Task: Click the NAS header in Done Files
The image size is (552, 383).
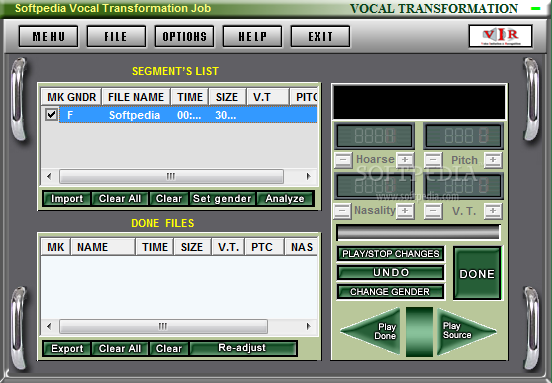Action: click(301, 247)
